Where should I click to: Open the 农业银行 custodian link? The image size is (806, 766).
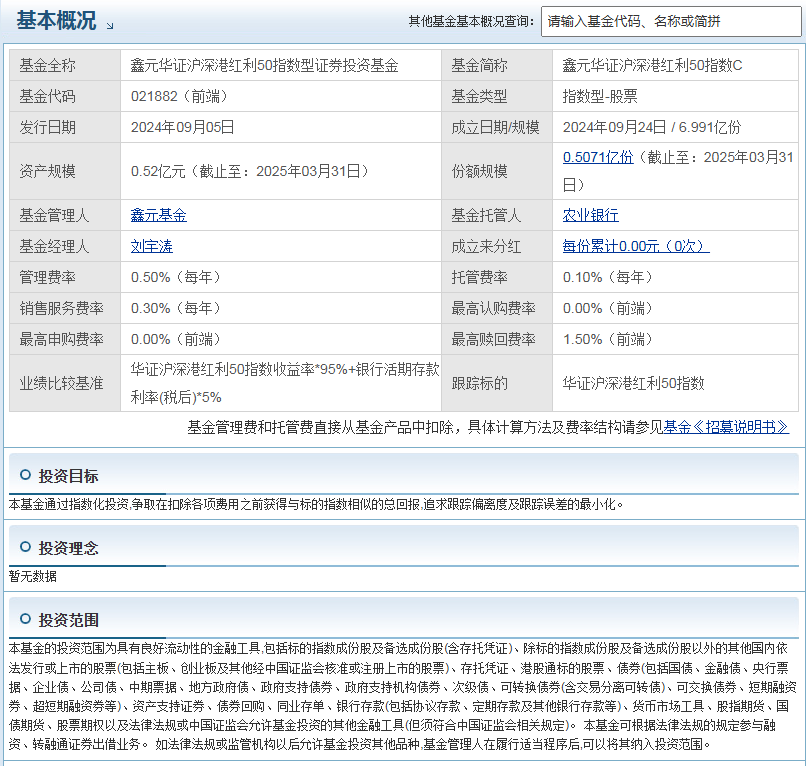[590, 215]
